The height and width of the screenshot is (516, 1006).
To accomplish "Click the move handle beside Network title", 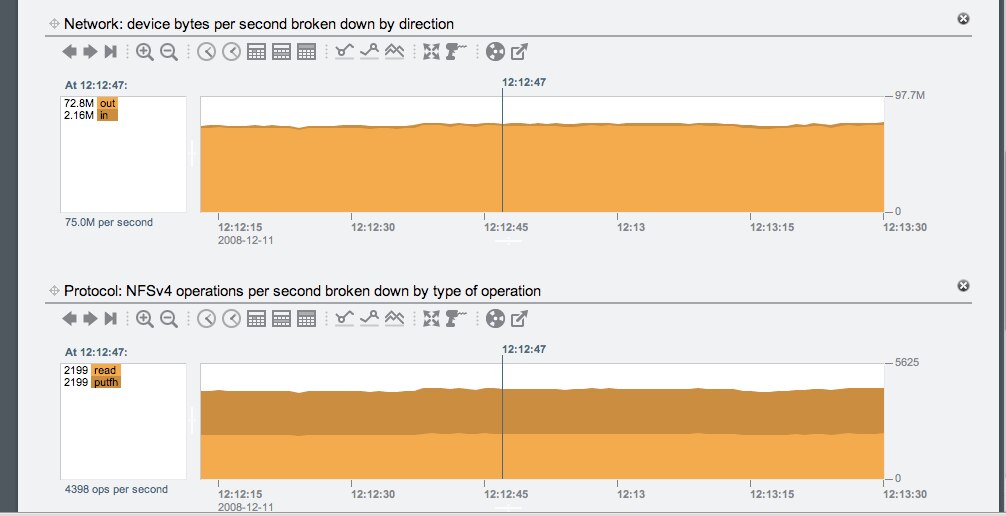I will [53, 22].
